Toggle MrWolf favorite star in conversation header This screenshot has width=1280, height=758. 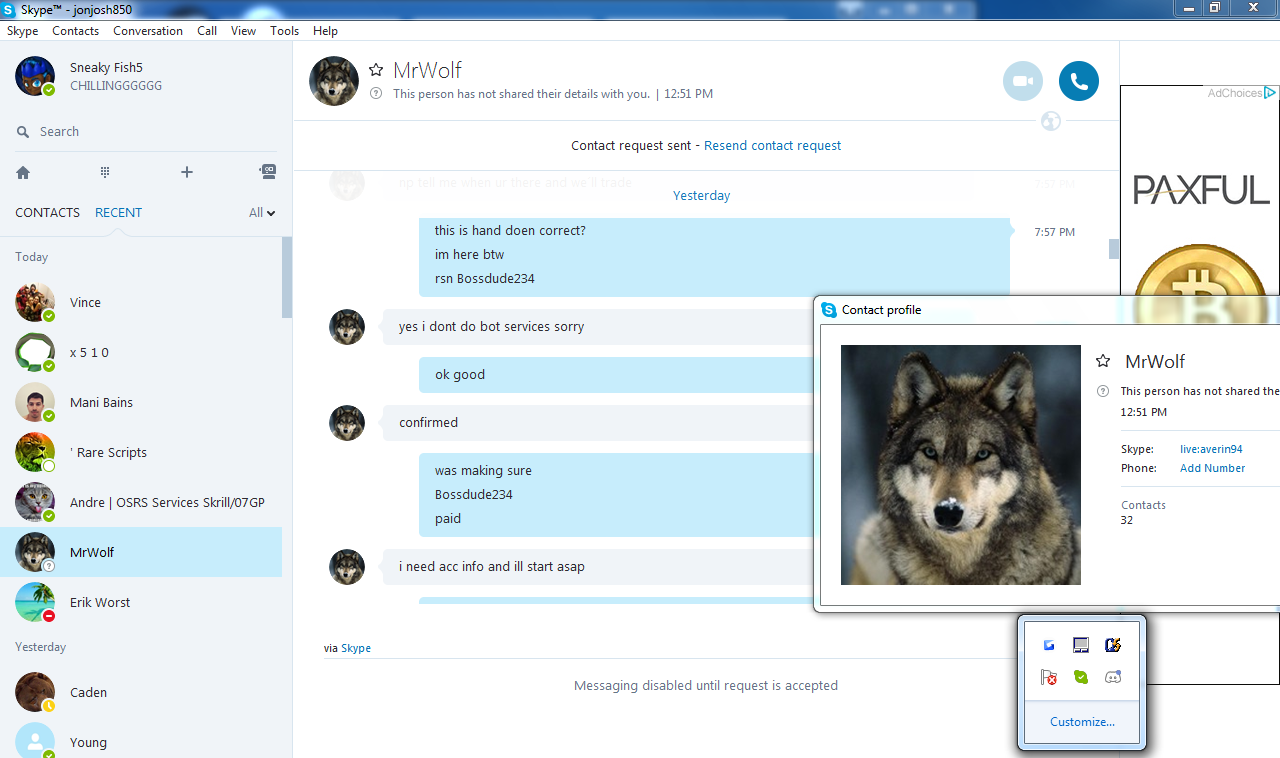point(376,70)
